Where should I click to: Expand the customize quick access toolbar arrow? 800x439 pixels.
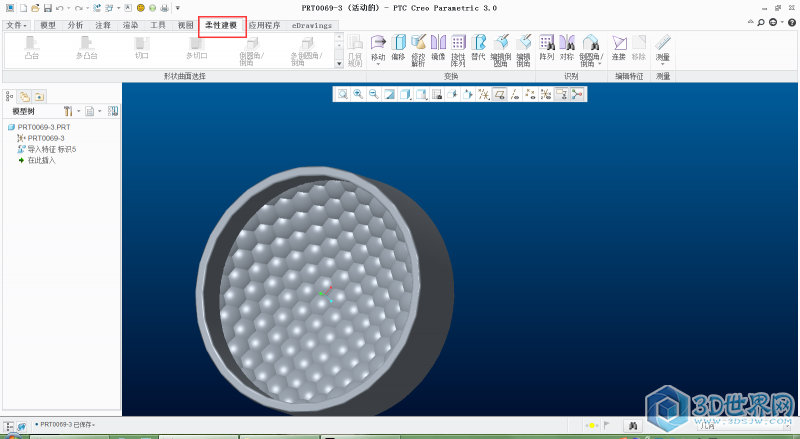[178, 8]
